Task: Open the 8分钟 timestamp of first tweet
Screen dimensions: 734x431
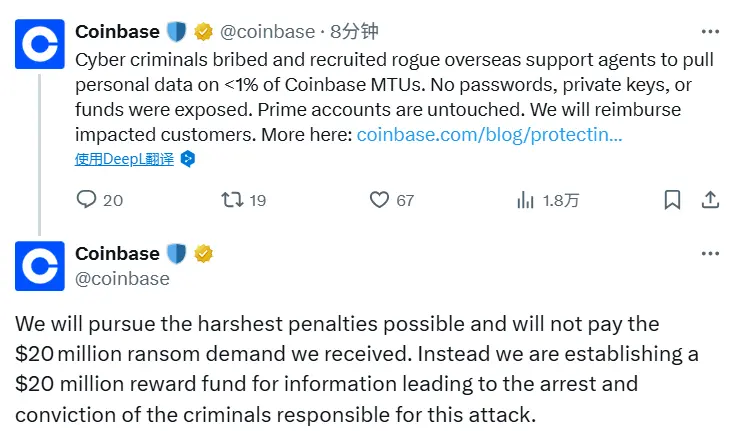Action: [x=351, y=32]
